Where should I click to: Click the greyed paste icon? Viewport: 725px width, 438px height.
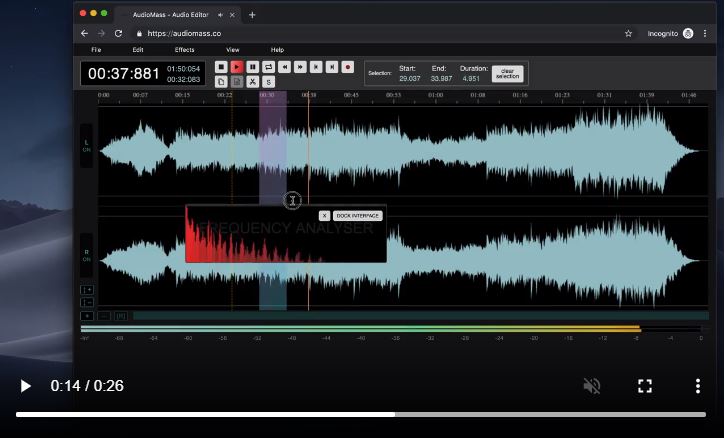[237, 82]
